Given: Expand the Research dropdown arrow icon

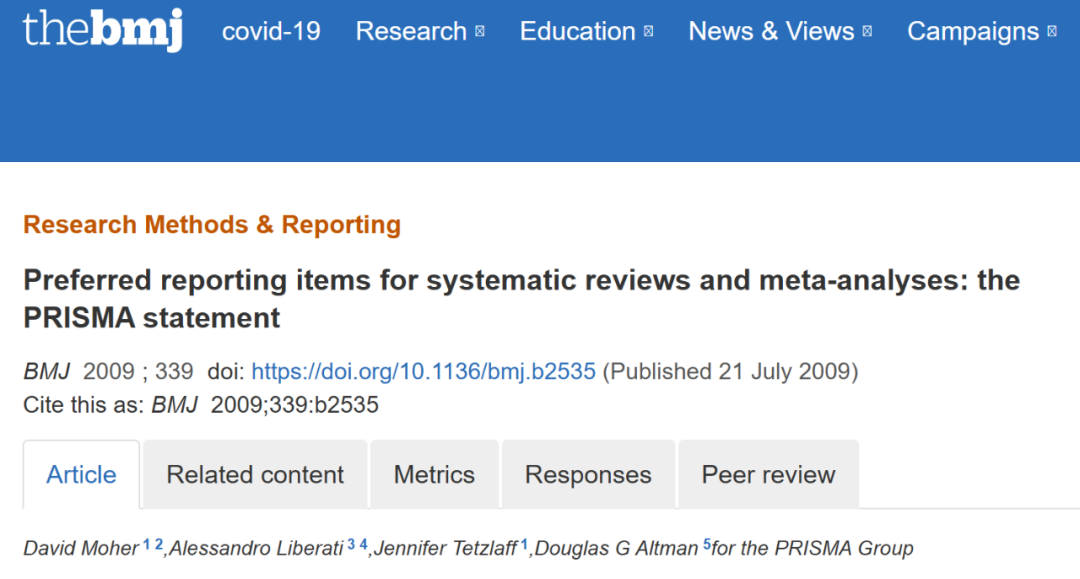Looking at the screenshot, I should tap(480, 31).
